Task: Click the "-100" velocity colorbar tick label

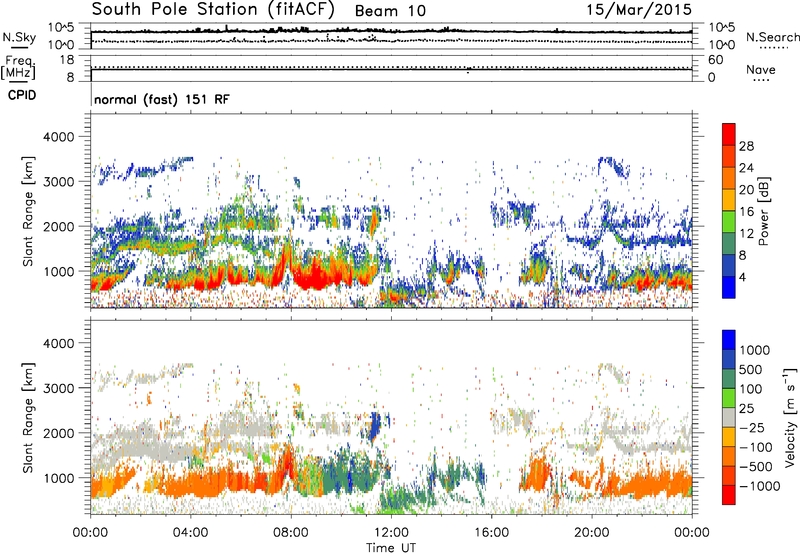Action: click(x=756, y=447)
